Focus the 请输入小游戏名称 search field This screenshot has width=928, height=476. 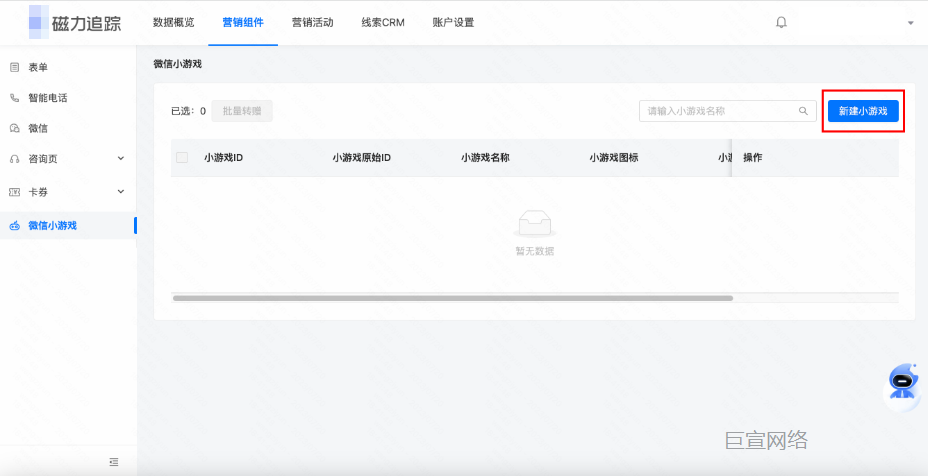[x=727, y=111]
